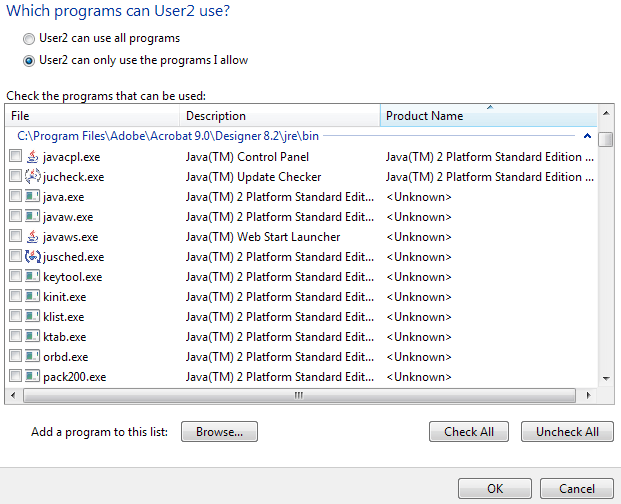The image size is (621, 504).
Task: Select the jucheck.exe file name
Action: point(74,177)
